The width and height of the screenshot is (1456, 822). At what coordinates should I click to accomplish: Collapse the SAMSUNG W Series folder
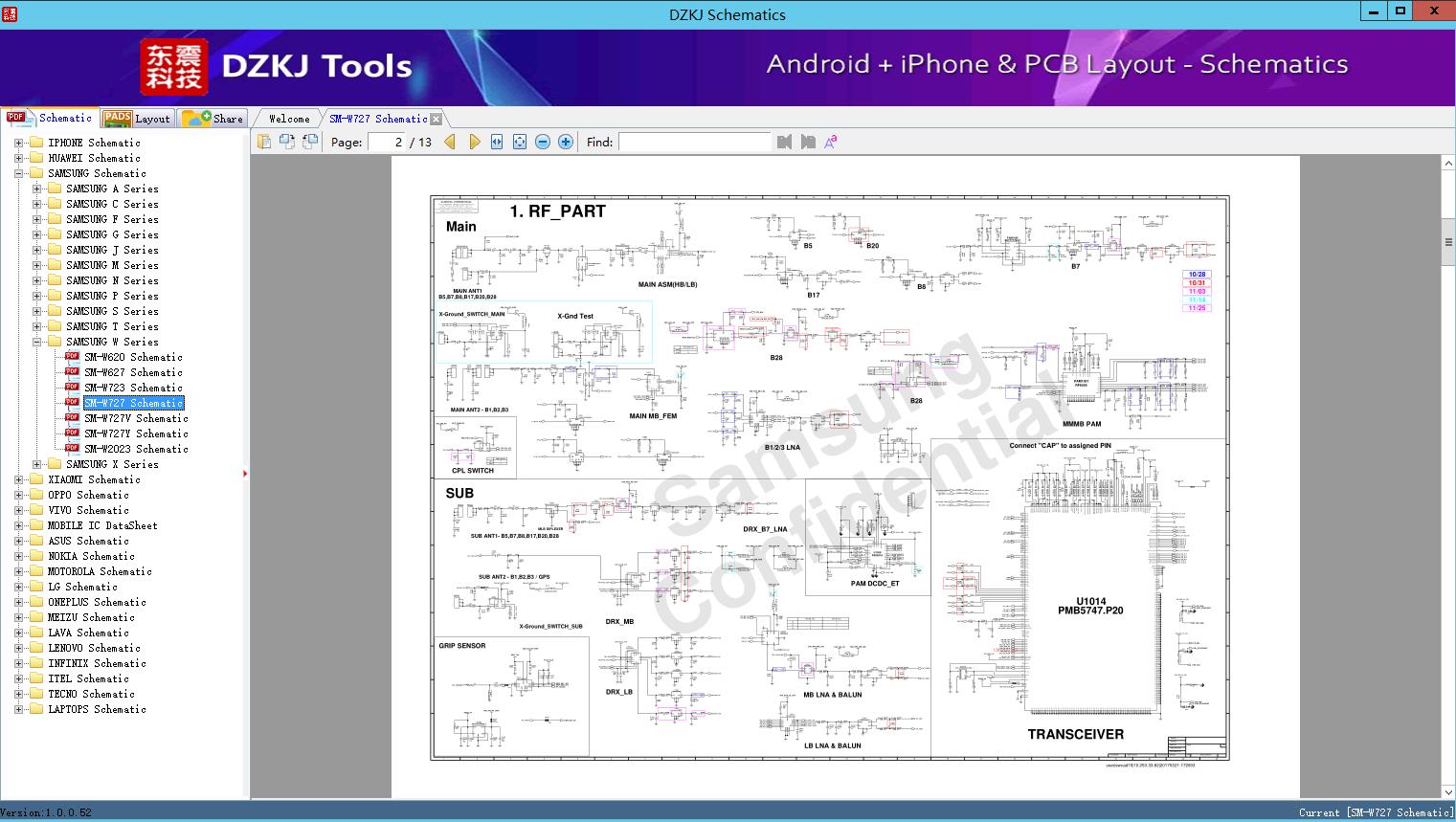tap(36, 342)
